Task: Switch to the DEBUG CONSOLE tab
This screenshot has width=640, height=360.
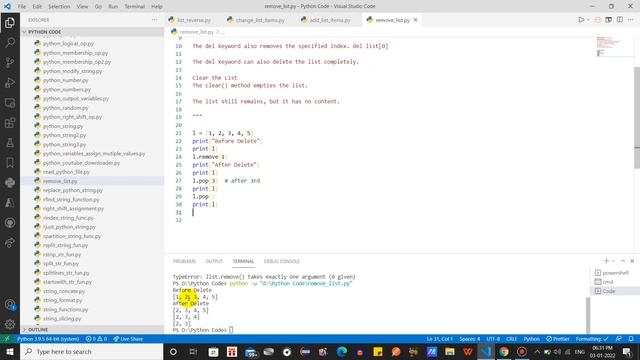Action: (282, 261)
